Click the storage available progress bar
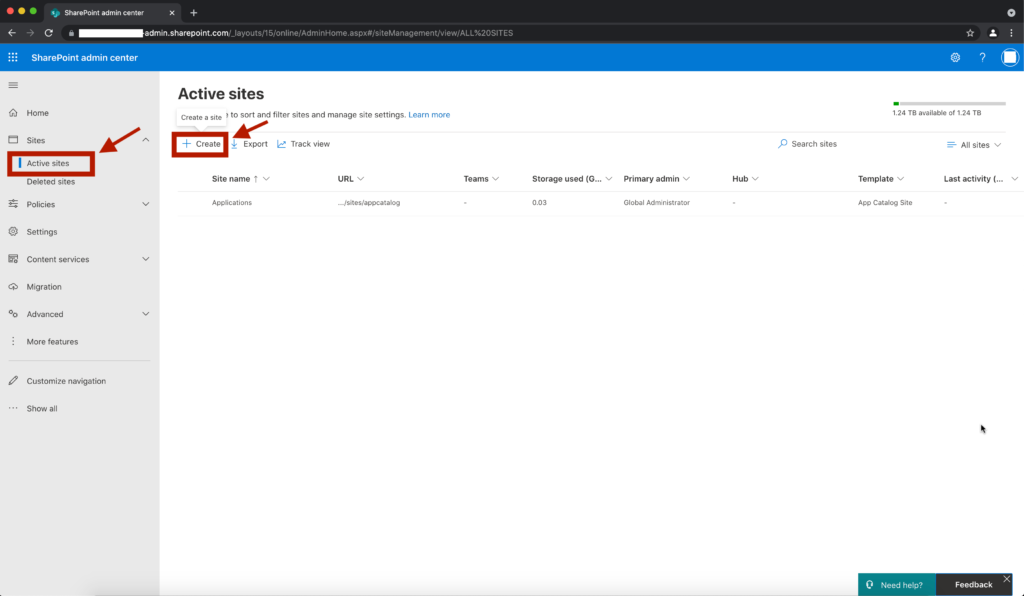The width and height of the screenshot is (1024, 596). [949, 103]
